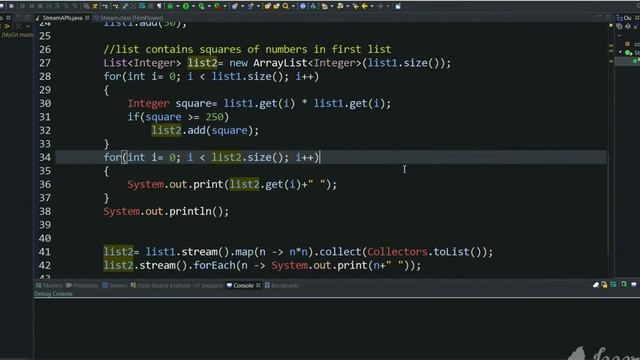Click the greyed Forward arrow navigation icon

click(380, 6)
